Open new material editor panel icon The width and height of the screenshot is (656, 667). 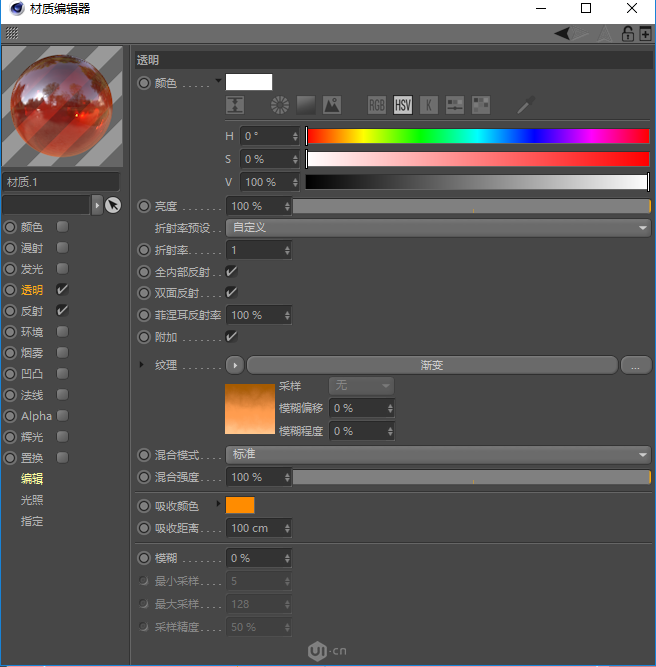tap(645, 33)
